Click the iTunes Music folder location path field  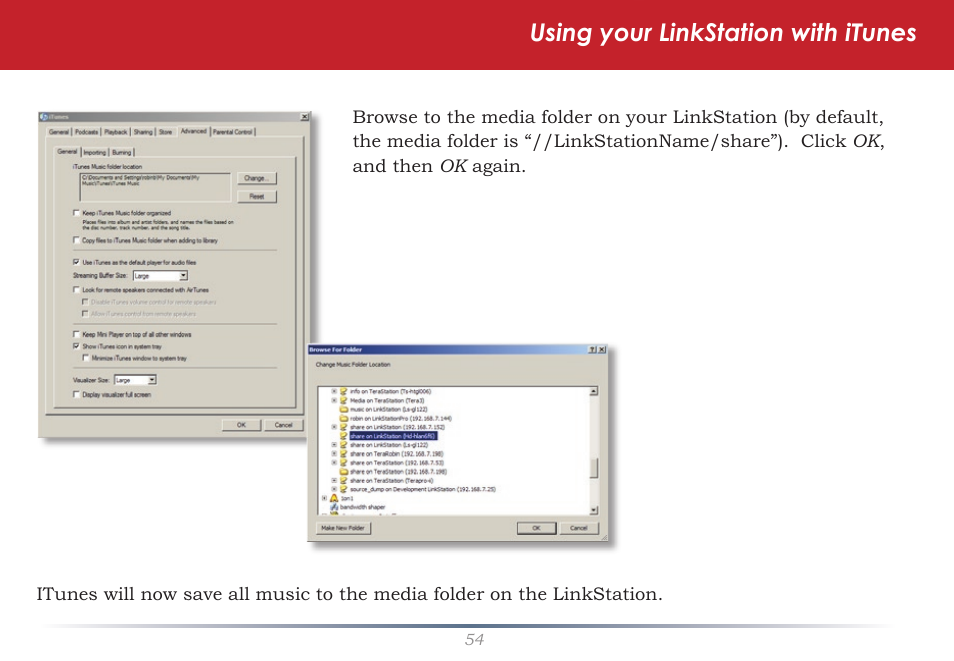(155, 187)
